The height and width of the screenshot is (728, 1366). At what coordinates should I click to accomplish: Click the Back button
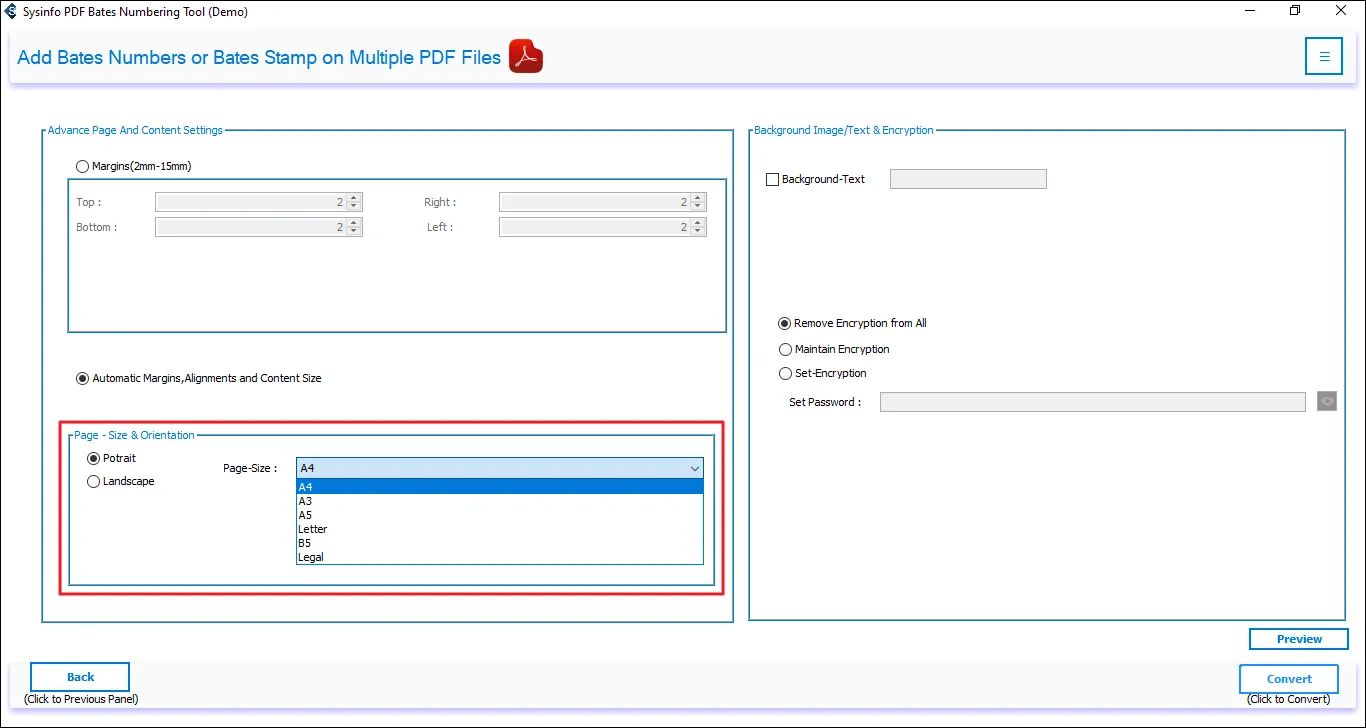click(80, 677)
